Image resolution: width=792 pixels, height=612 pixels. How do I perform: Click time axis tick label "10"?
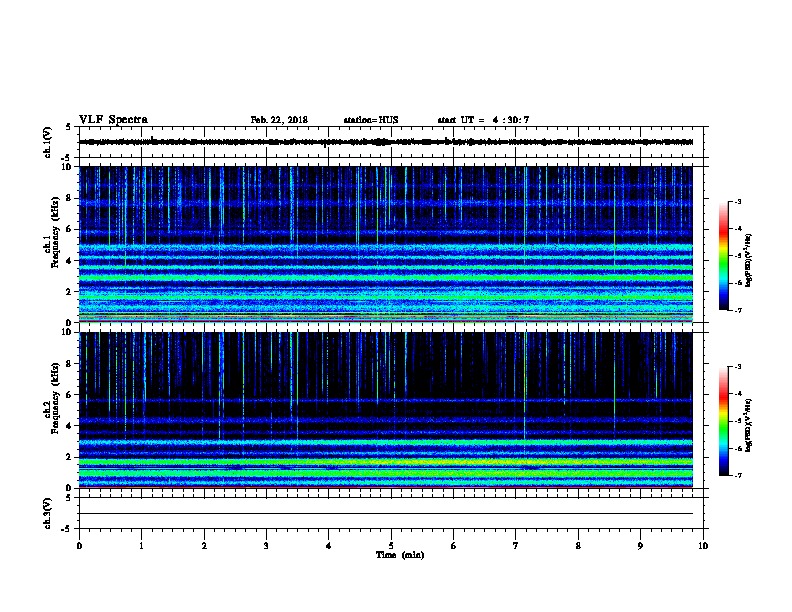tap(703, 546)
